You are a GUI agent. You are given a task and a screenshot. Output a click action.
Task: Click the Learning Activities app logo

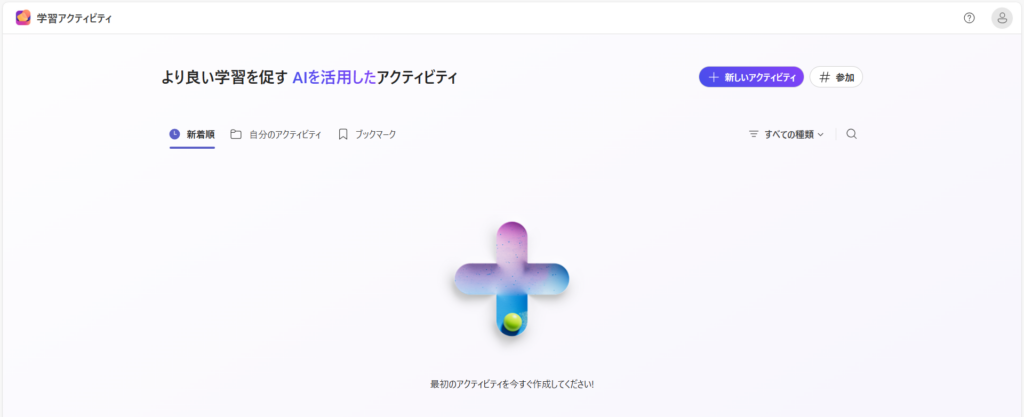[23, 17]
